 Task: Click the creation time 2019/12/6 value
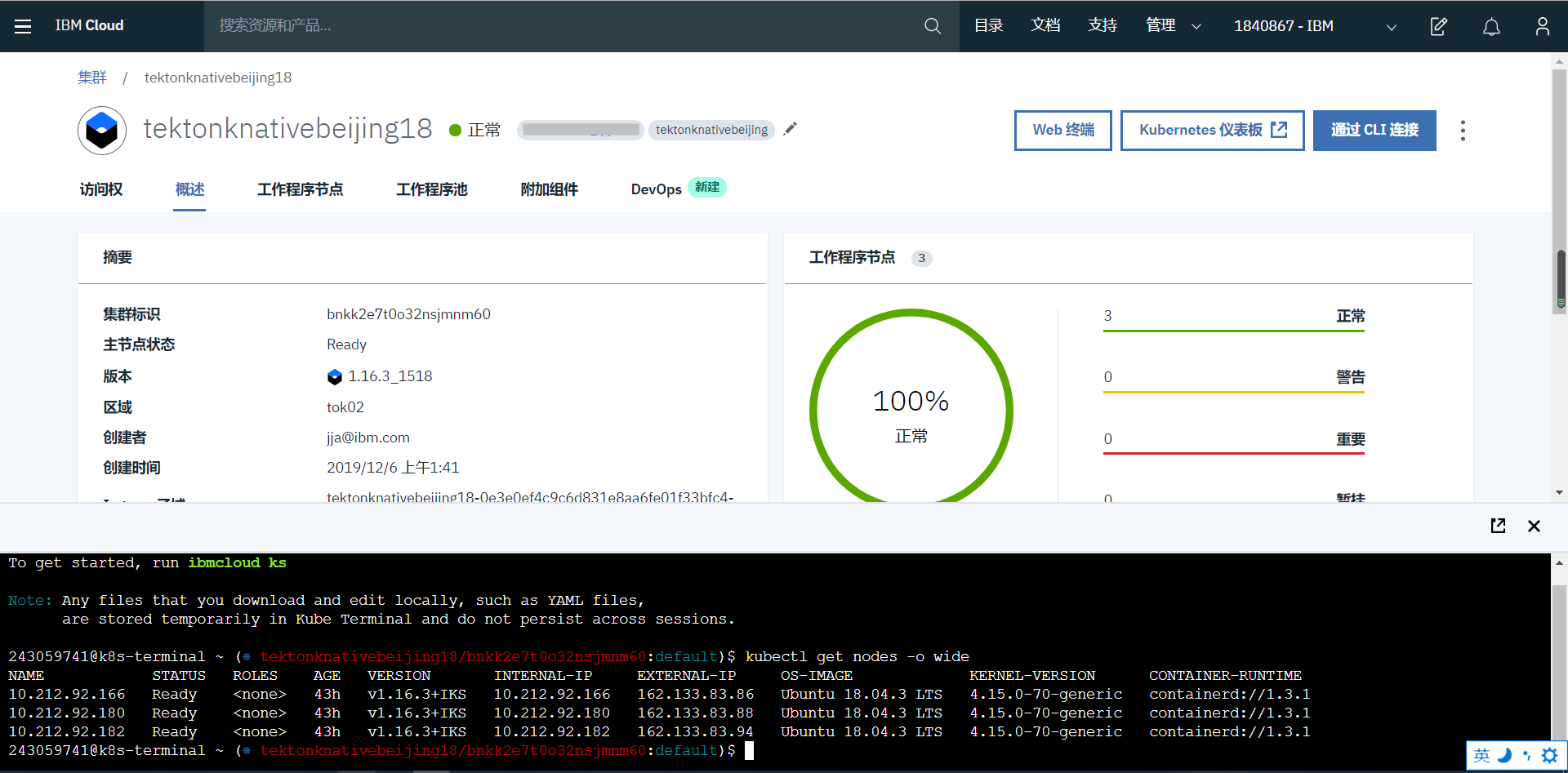tap(393, 468)
